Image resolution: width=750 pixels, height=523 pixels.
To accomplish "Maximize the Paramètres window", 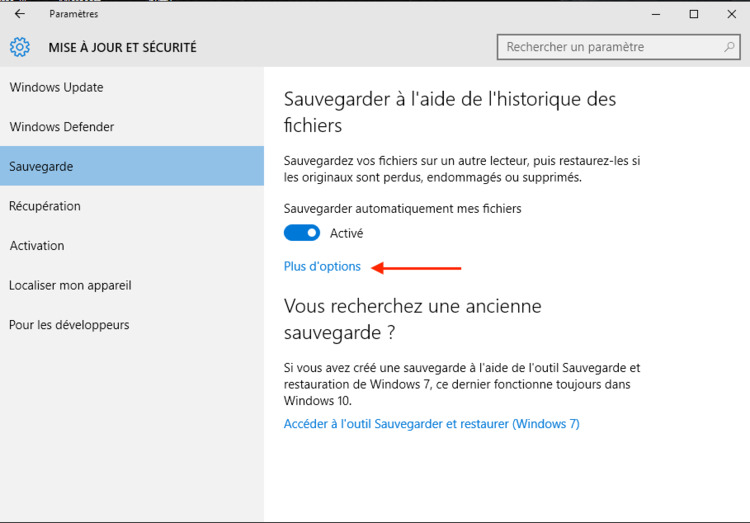I will [693, 14].
